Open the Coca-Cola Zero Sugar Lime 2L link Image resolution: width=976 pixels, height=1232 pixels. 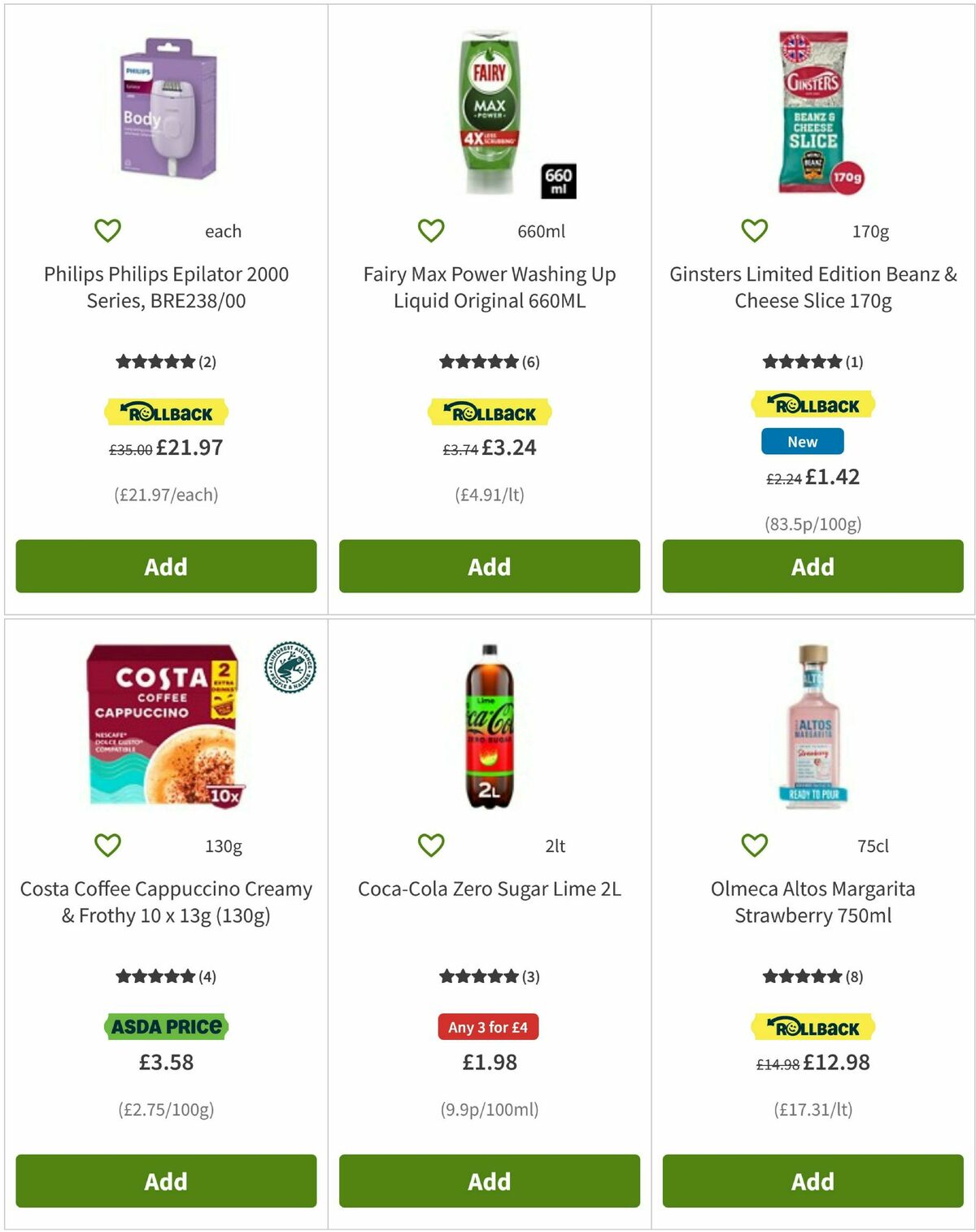[487, 890]
